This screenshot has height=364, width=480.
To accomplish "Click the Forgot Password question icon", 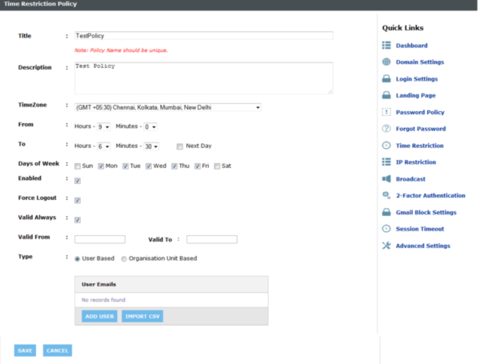I will click(386, 129).
